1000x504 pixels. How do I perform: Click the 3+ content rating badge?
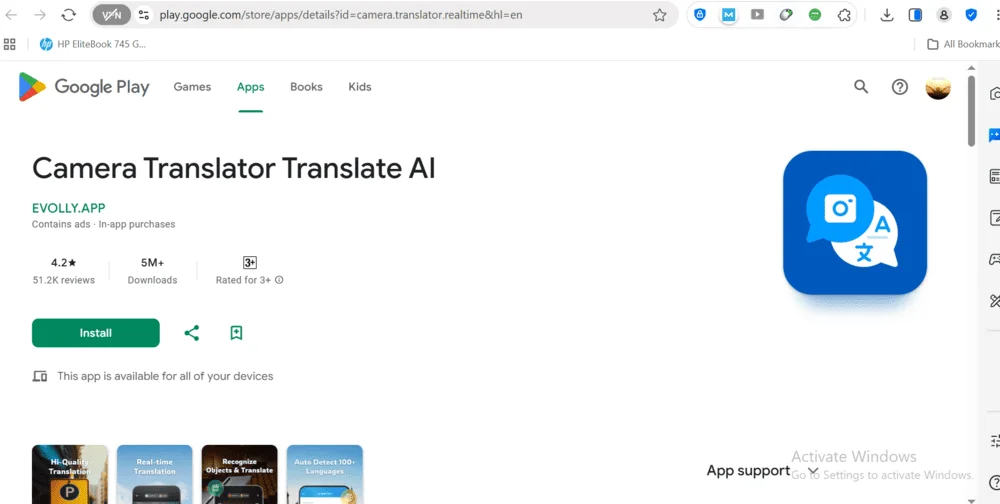[x=250, y=262]
